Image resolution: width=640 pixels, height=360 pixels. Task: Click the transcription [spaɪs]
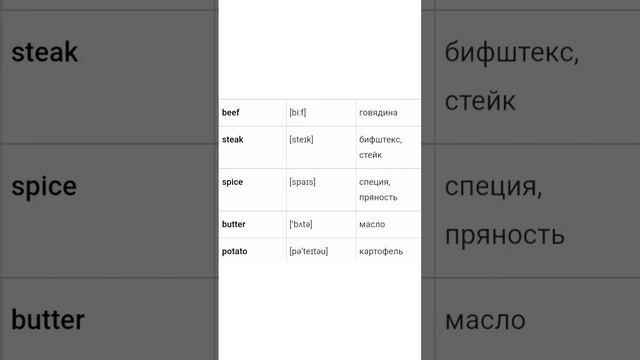tap(302, 182)
